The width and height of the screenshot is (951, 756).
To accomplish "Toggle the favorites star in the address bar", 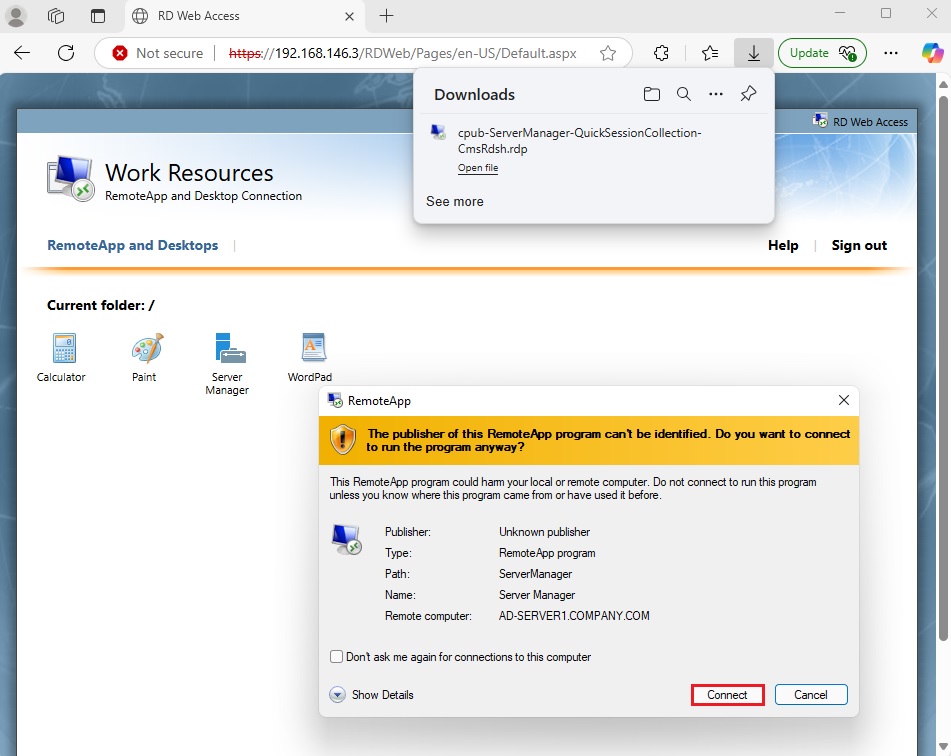I will point(607,52).
